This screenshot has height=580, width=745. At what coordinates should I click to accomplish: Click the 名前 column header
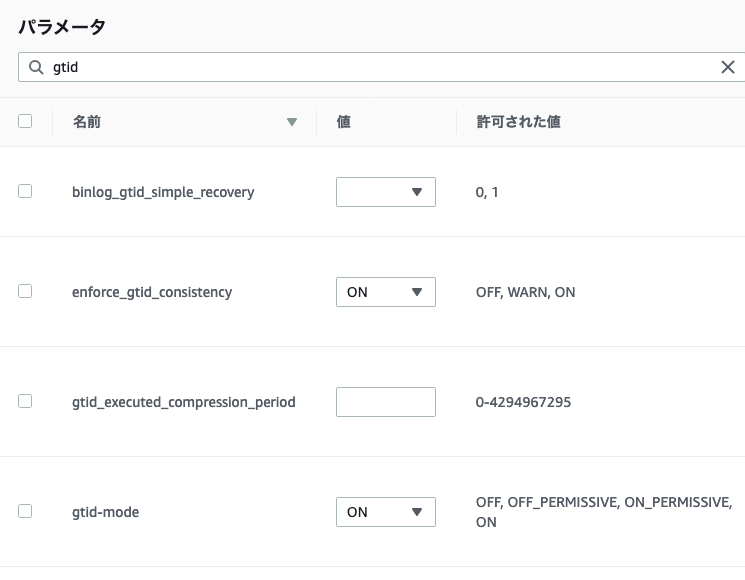pos(87,122)
